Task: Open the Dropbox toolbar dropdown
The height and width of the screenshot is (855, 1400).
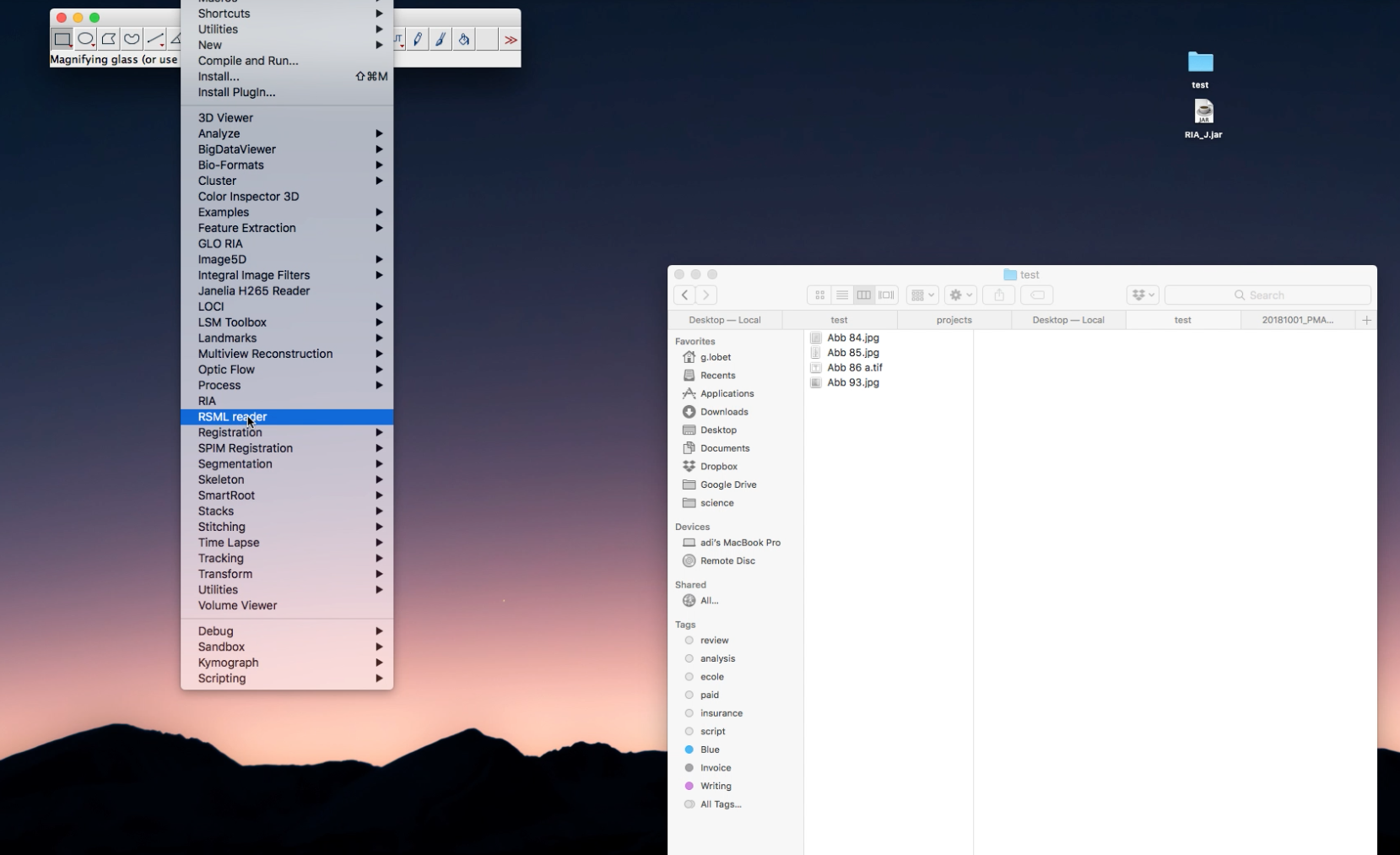Action: (1143, 295)
